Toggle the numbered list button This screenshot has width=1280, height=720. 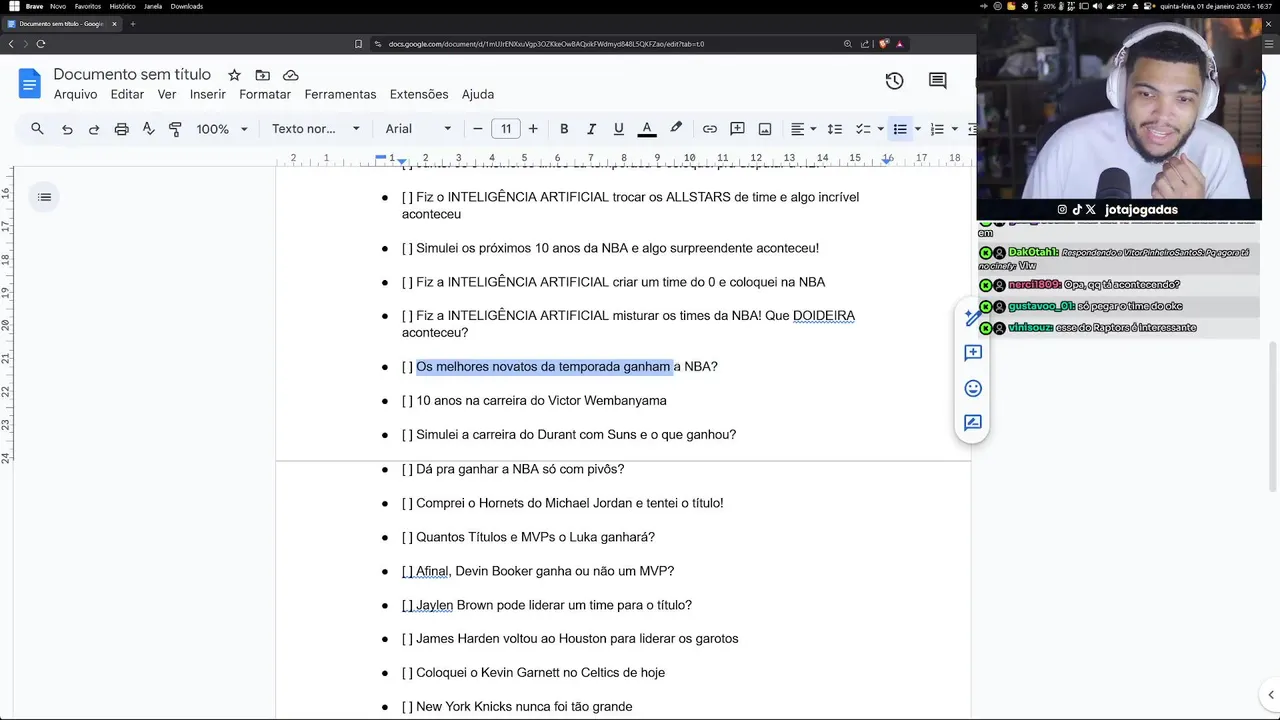(937, 129)
